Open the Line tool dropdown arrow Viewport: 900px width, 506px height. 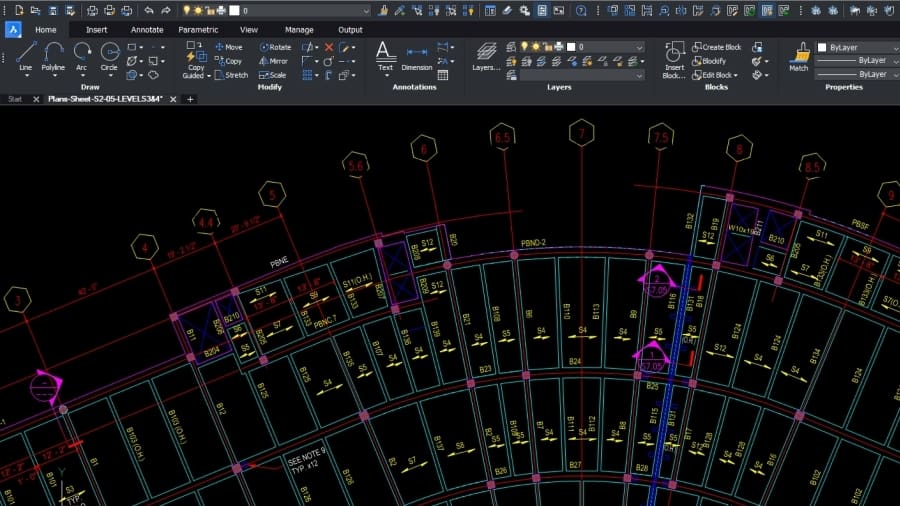[x=26, y=75]
